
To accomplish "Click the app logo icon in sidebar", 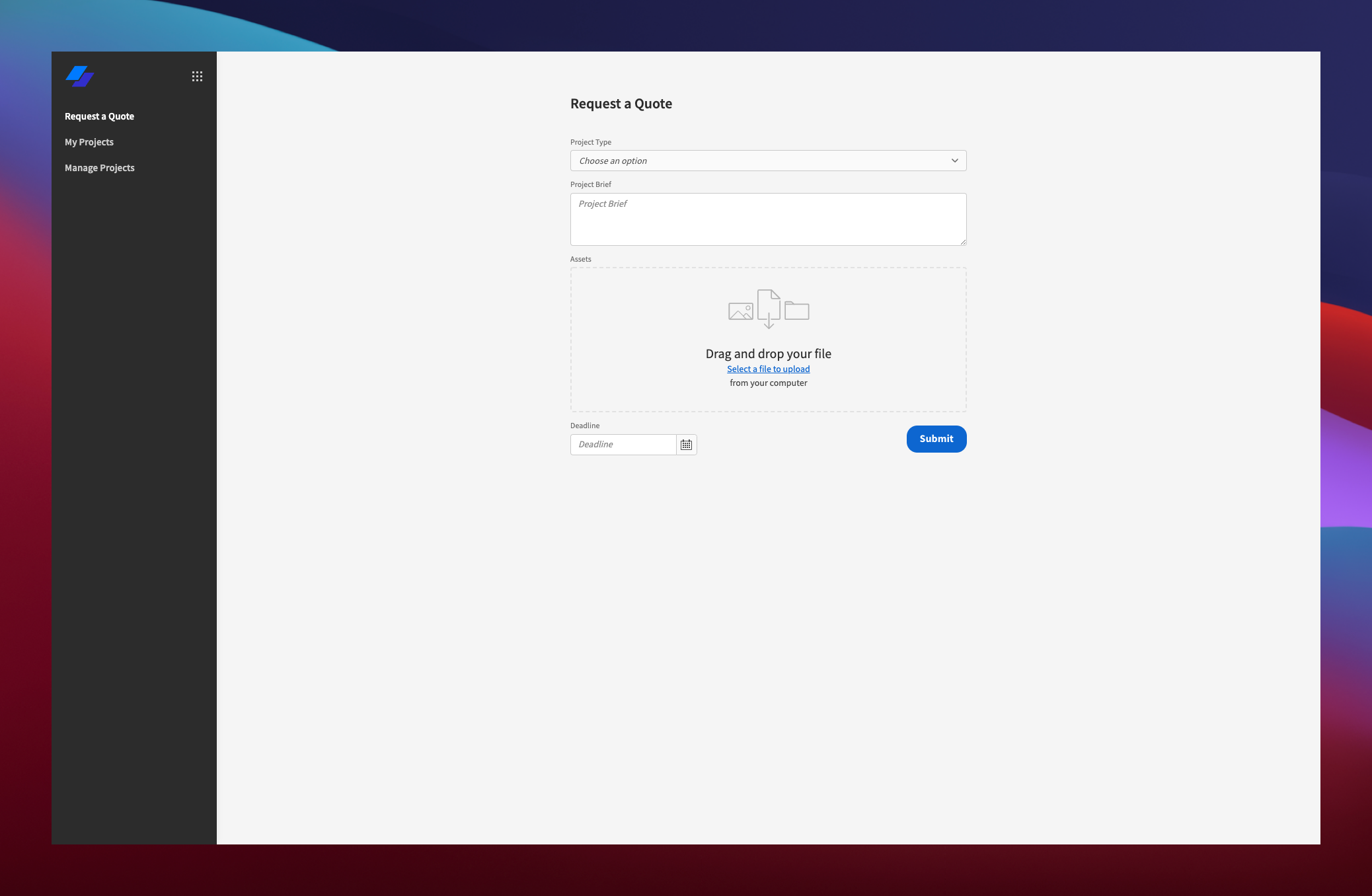I will point(79,75).
